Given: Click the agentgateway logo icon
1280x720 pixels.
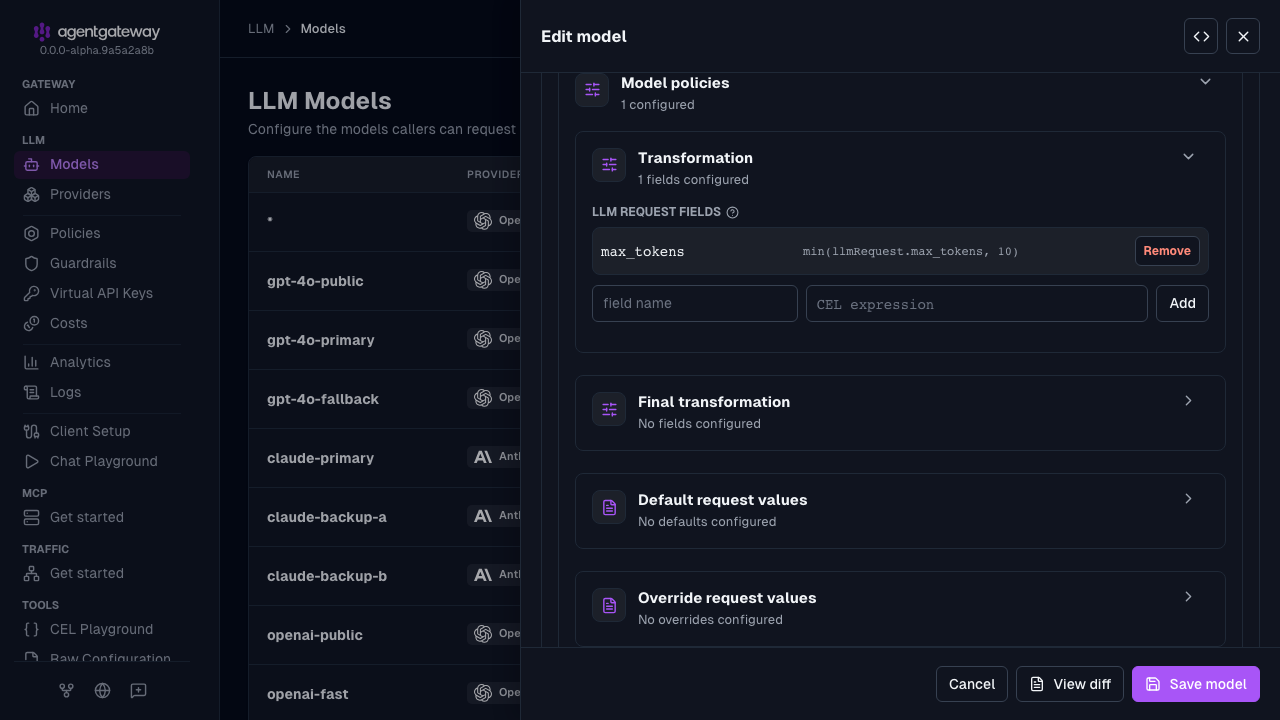Looking at the screenshot, I should (41, 32).
